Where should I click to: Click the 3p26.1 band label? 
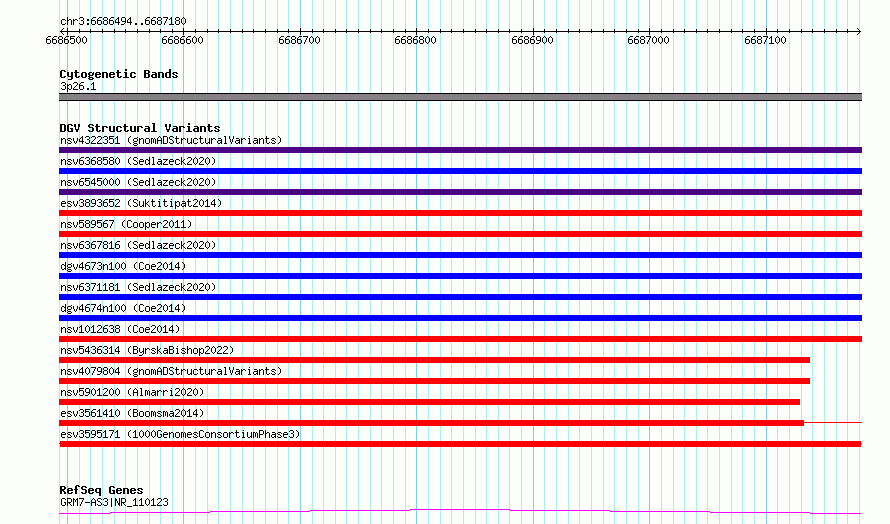tap(78, 86)
